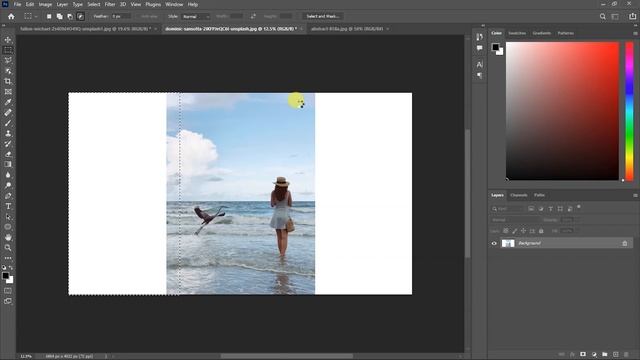
Task: Select the Eraser tool
Action: coord(8,154)
